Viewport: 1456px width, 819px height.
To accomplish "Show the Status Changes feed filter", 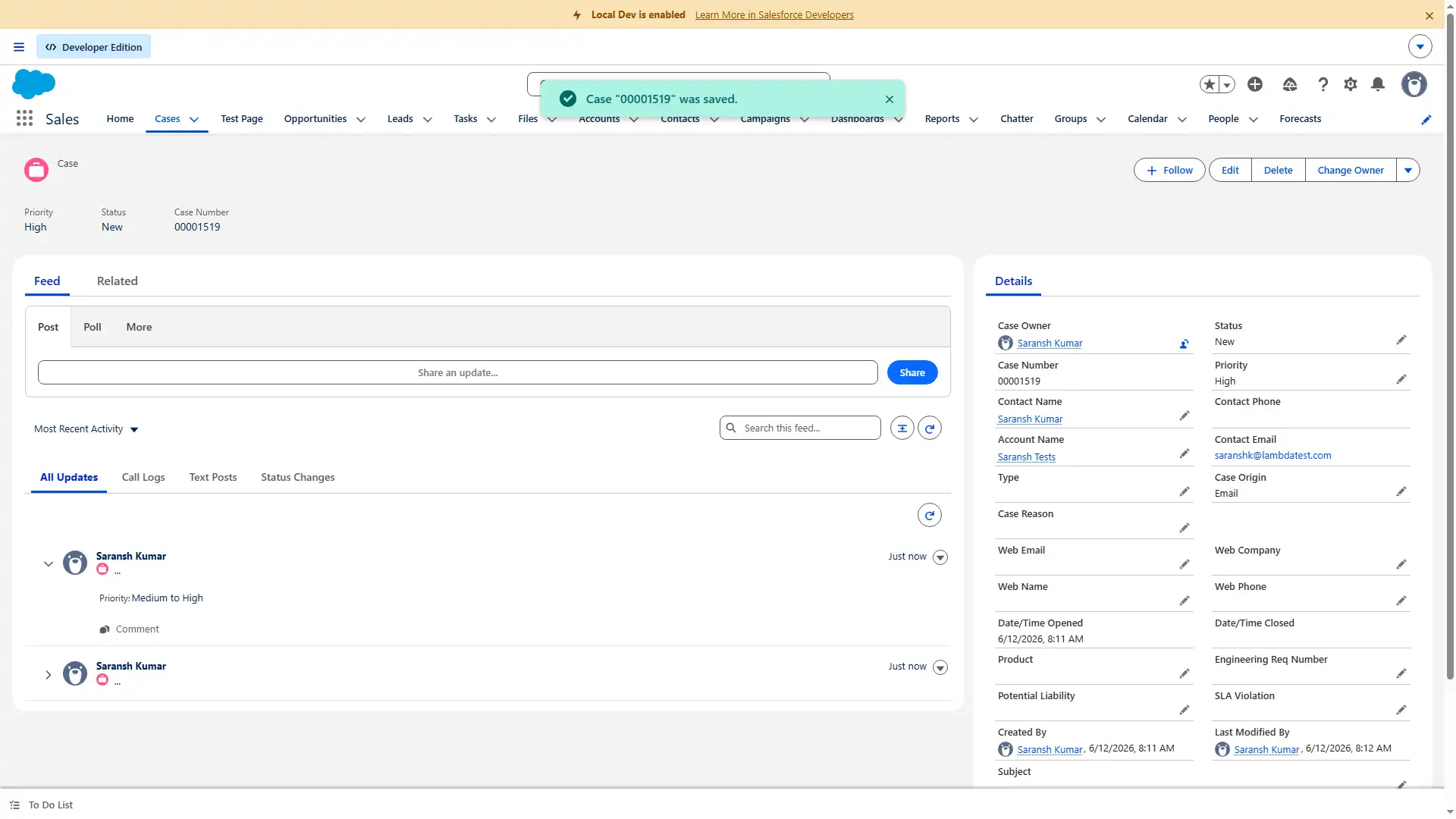I will [298, 478].
